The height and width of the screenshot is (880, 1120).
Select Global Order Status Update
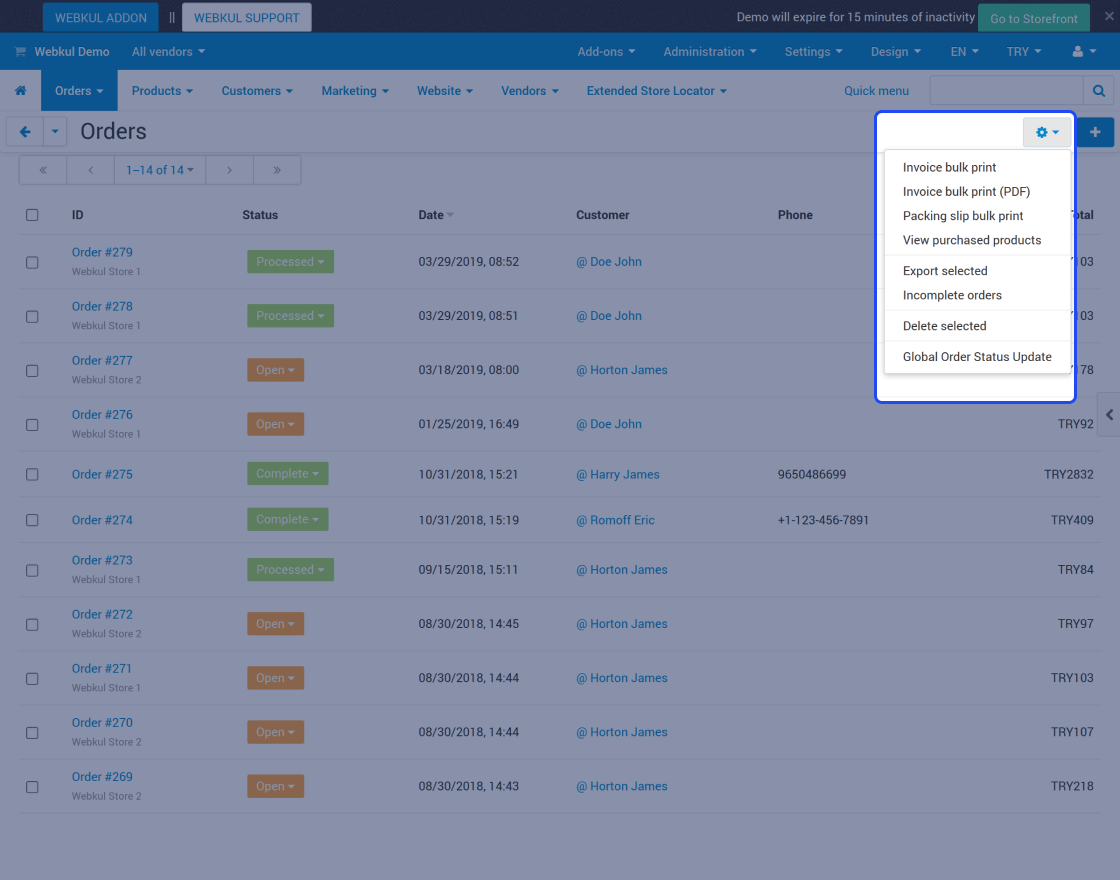point(977,356)
